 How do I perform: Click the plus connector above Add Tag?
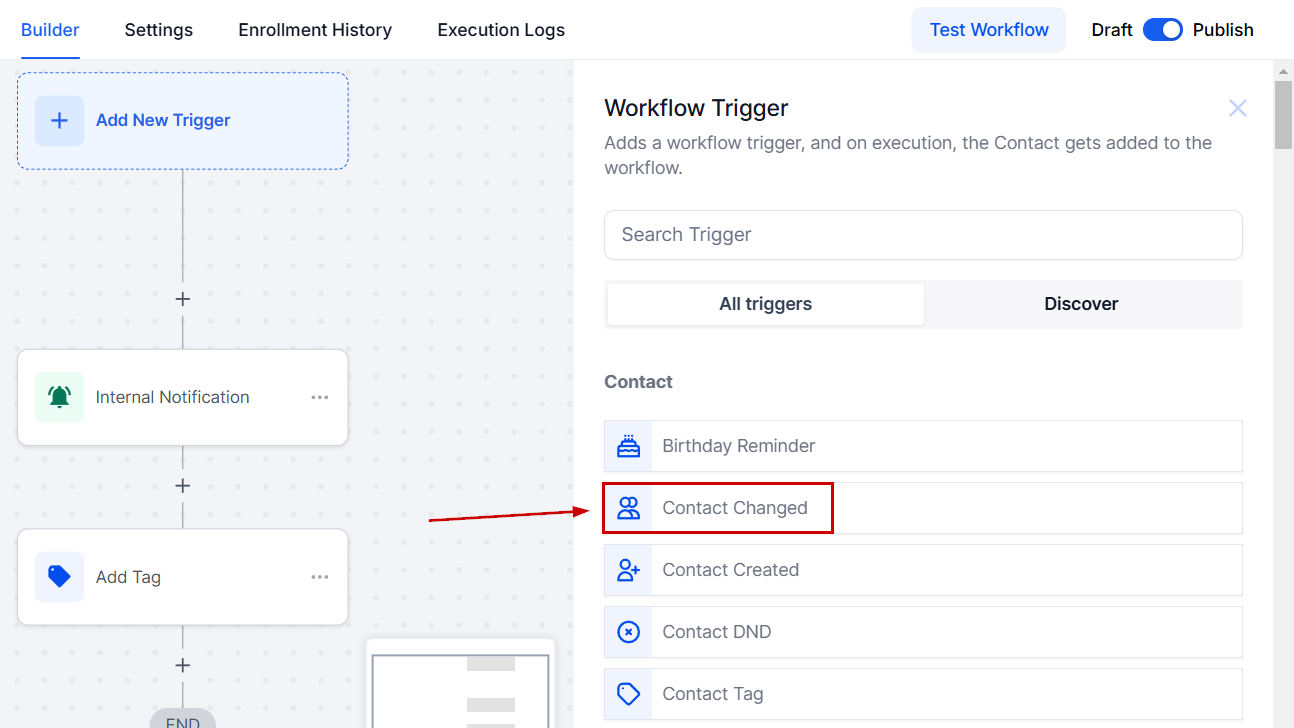pyautogui.click(x=182, y=486)
